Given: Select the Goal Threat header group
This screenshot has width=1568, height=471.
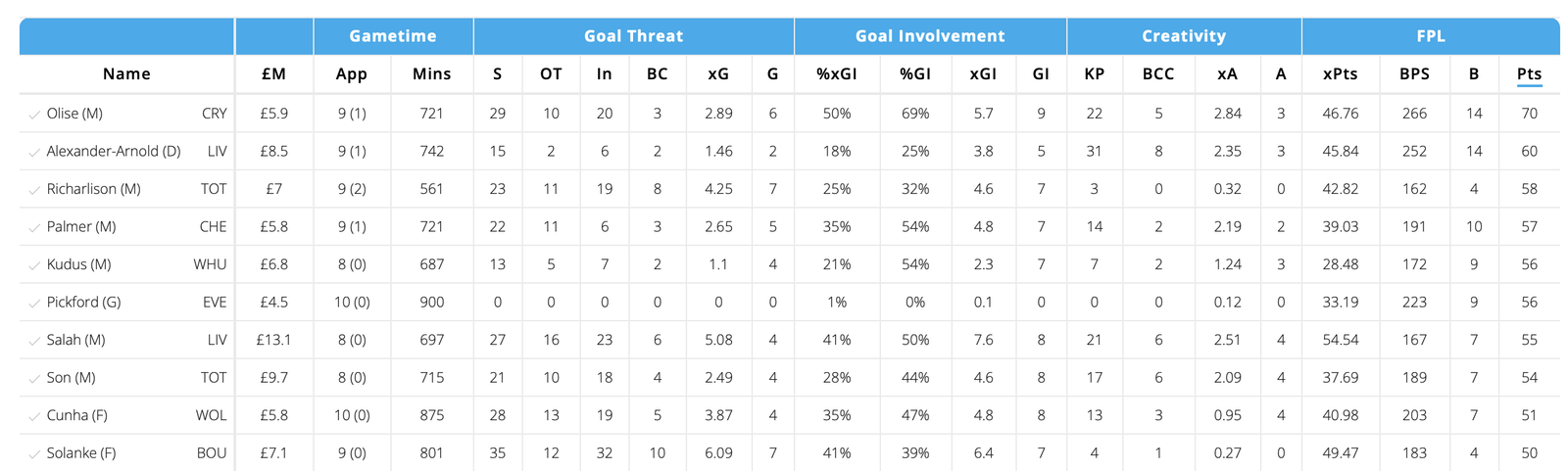Looking at the screenshot, I should [x=633, y=36].
